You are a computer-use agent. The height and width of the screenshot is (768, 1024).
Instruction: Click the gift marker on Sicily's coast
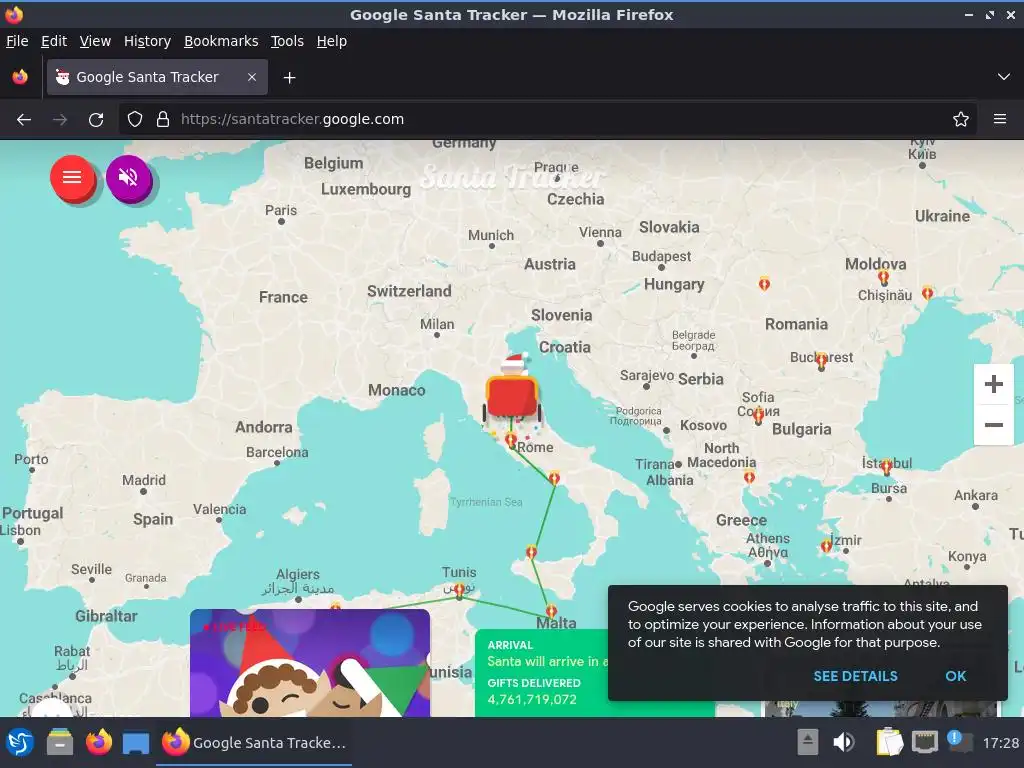click(531, 552)
